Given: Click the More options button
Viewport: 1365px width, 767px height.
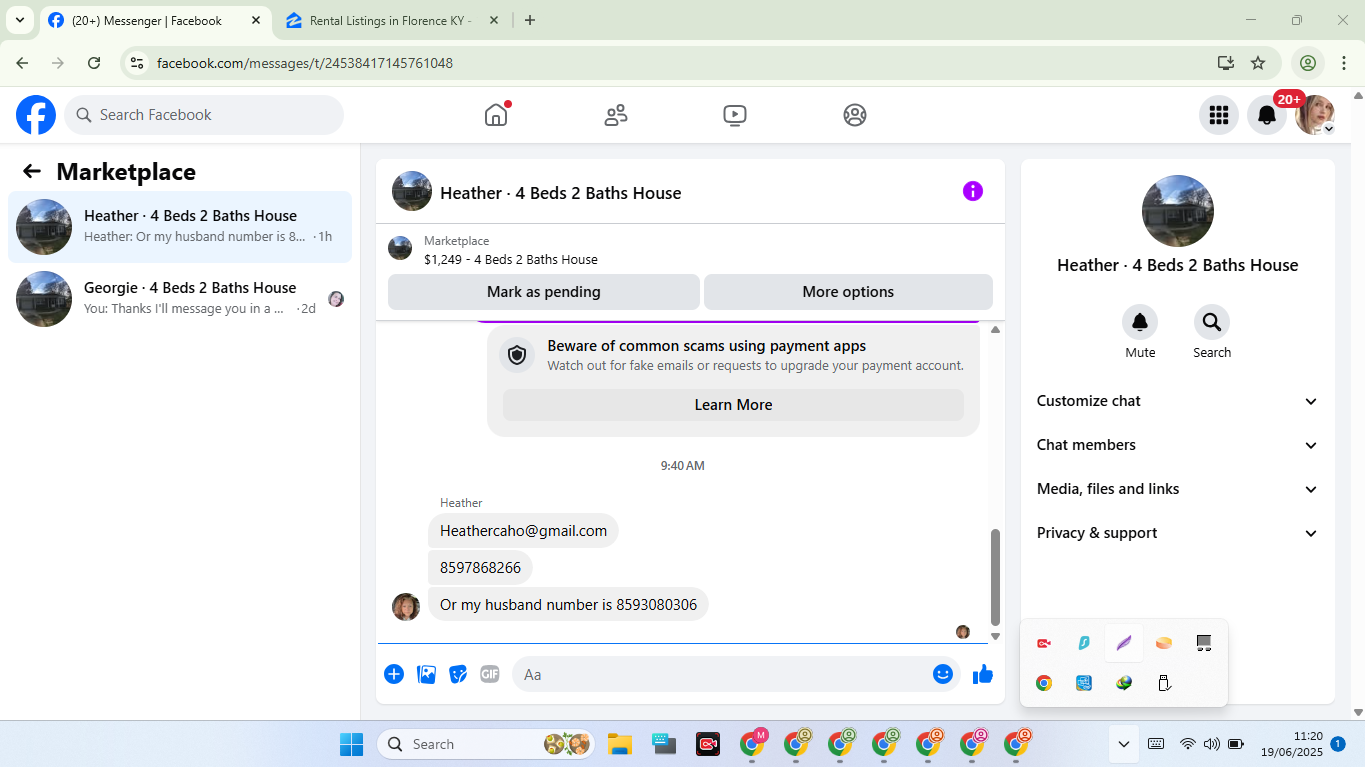Looking at the screenshot, I should [x=848, y=292].
